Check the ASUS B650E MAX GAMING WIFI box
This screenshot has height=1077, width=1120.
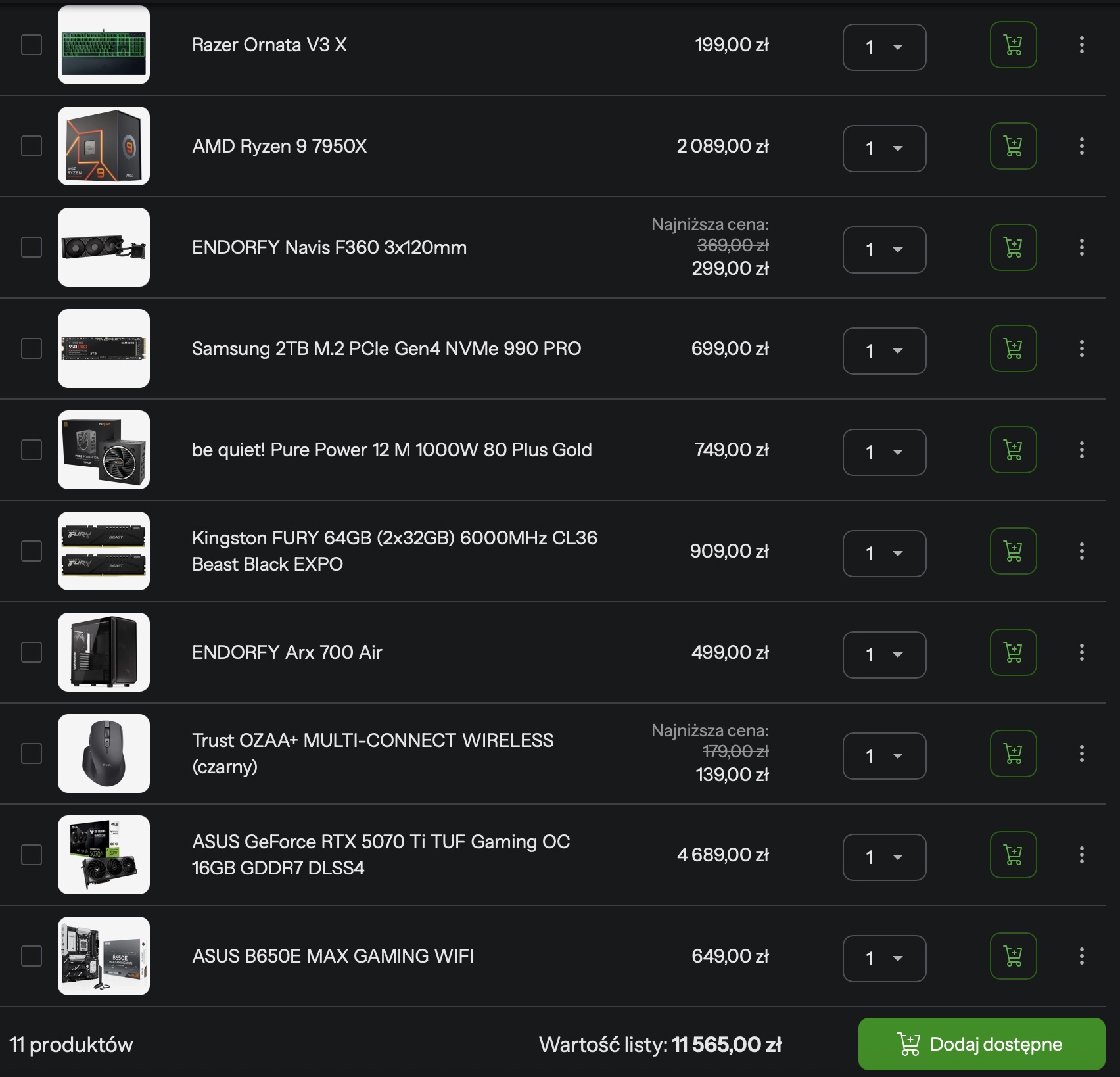pos(32,956)
